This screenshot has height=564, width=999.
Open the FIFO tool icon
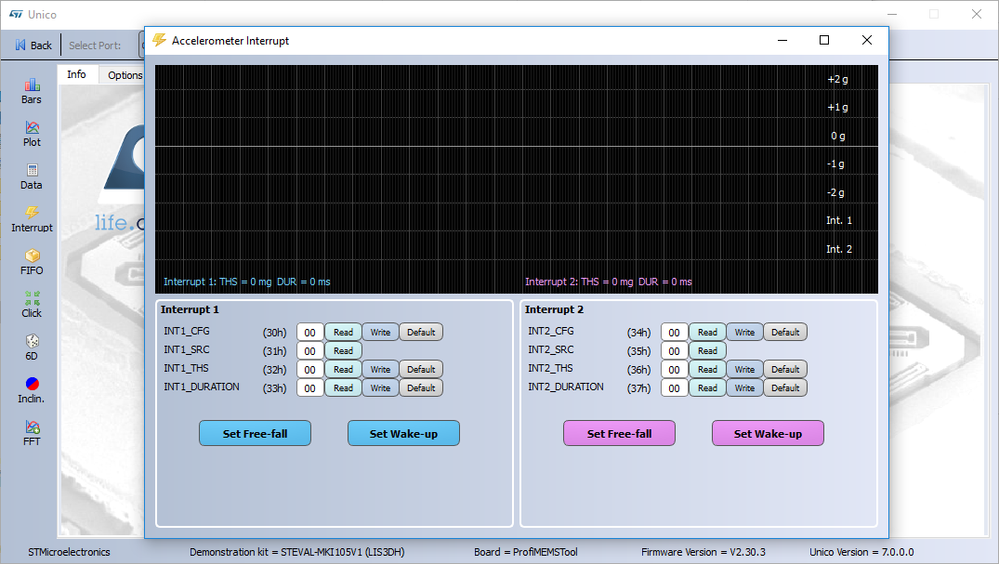coord(31,262)
